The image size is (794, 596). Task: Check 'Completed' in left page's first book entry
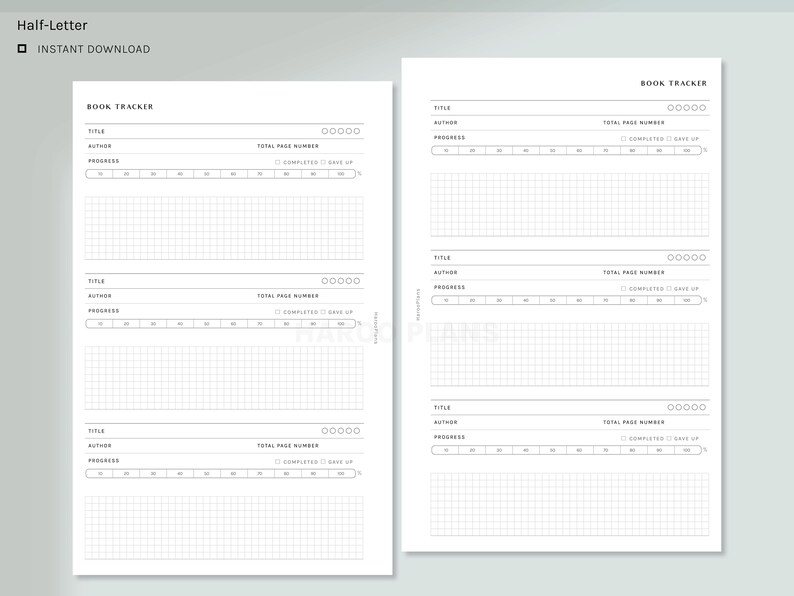point(277,162)
